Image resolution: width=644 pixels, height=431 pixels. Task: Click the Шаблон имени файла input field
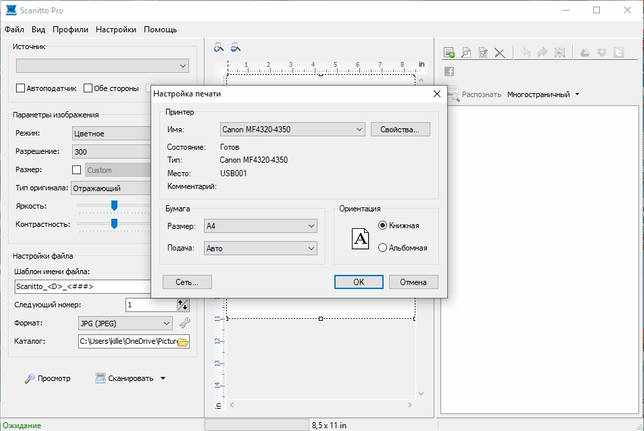(x=83, y=286)
